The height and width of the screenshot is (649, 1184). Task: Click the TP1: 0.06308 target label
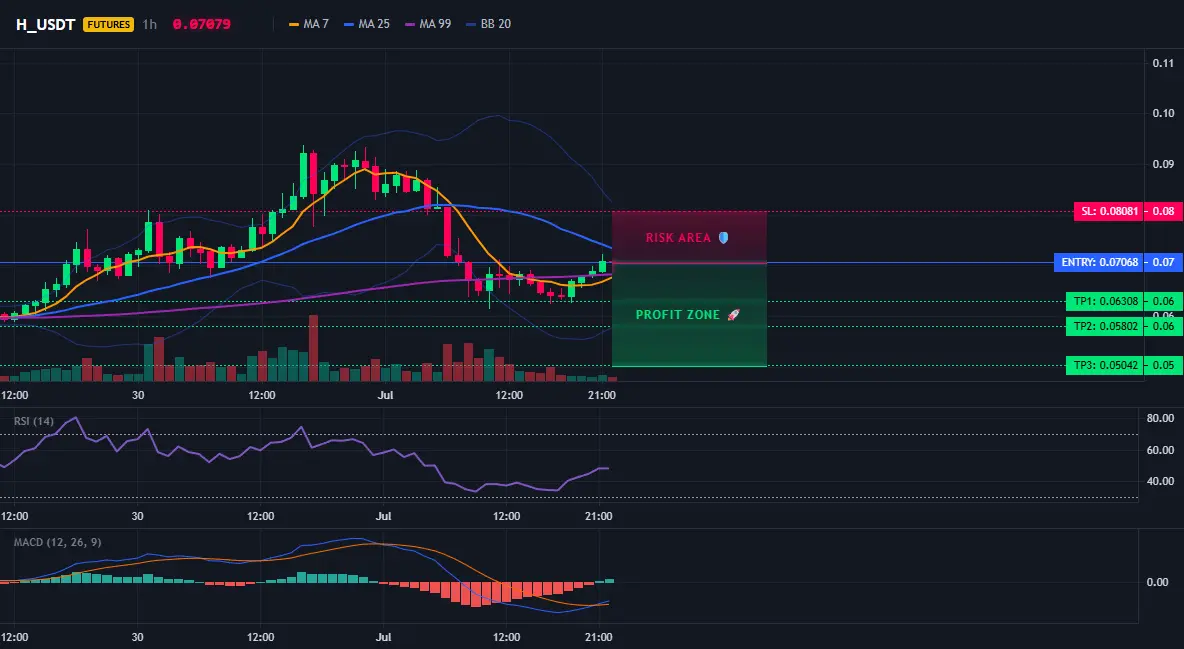pyautogui.click(x=1104, y=301)
